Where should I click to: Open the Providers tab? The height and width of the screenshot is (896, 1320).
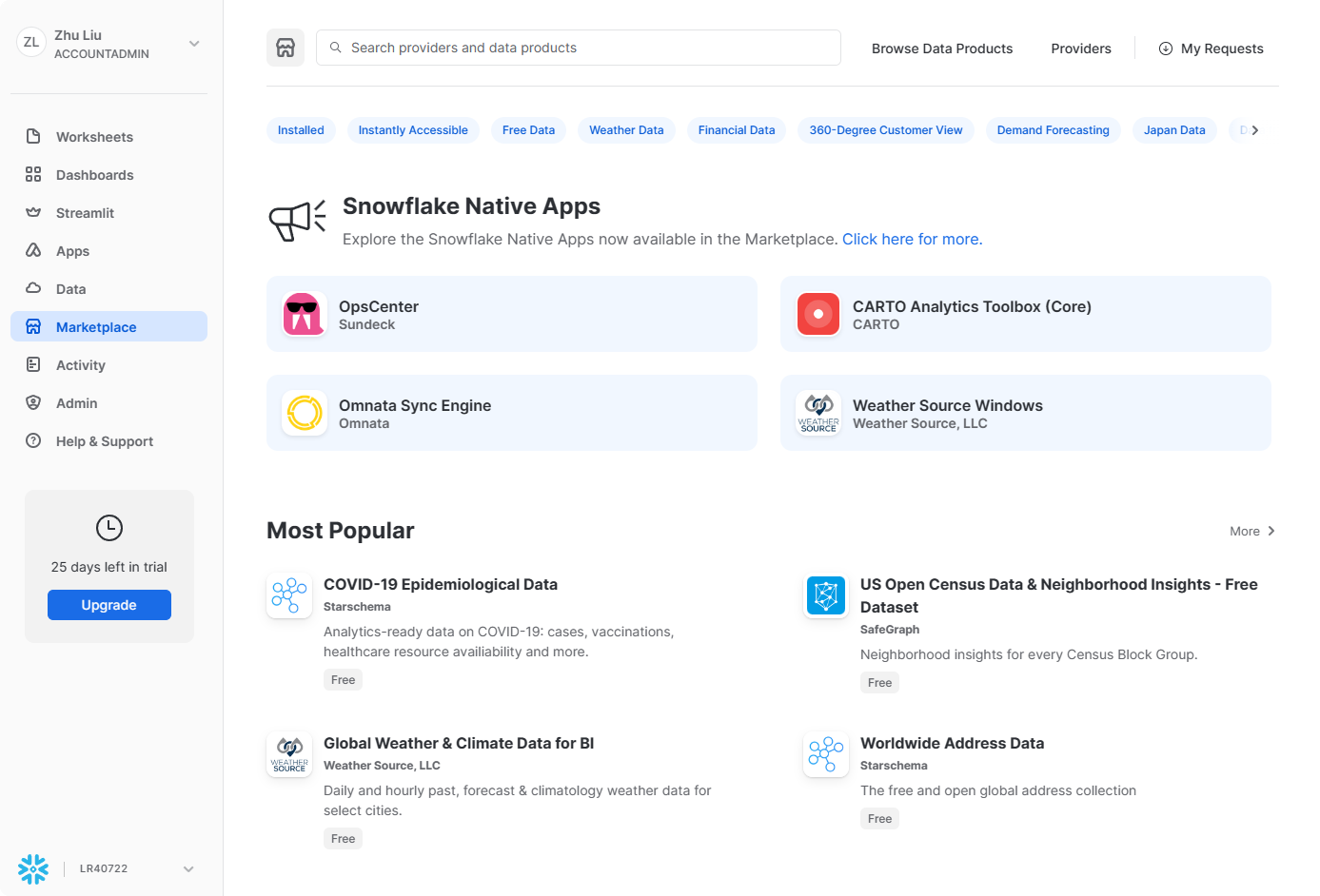(x=1080, y=49)
